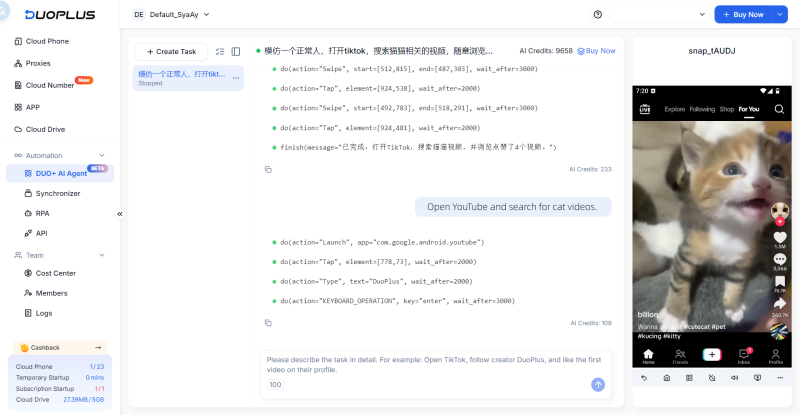The image size is (800, 415).
Task: Open the TikTok comments bubble icon
Action: coord(779,259)
